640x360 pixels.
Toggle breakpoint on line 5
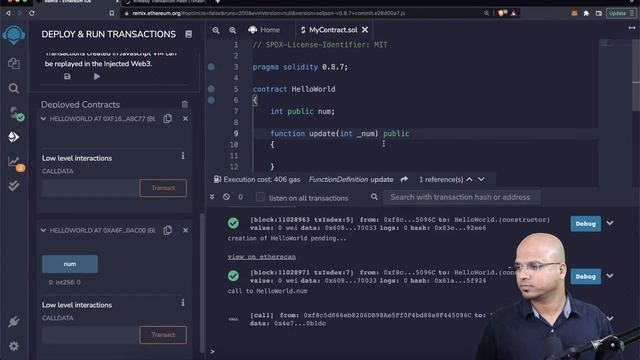pos(211,89)
